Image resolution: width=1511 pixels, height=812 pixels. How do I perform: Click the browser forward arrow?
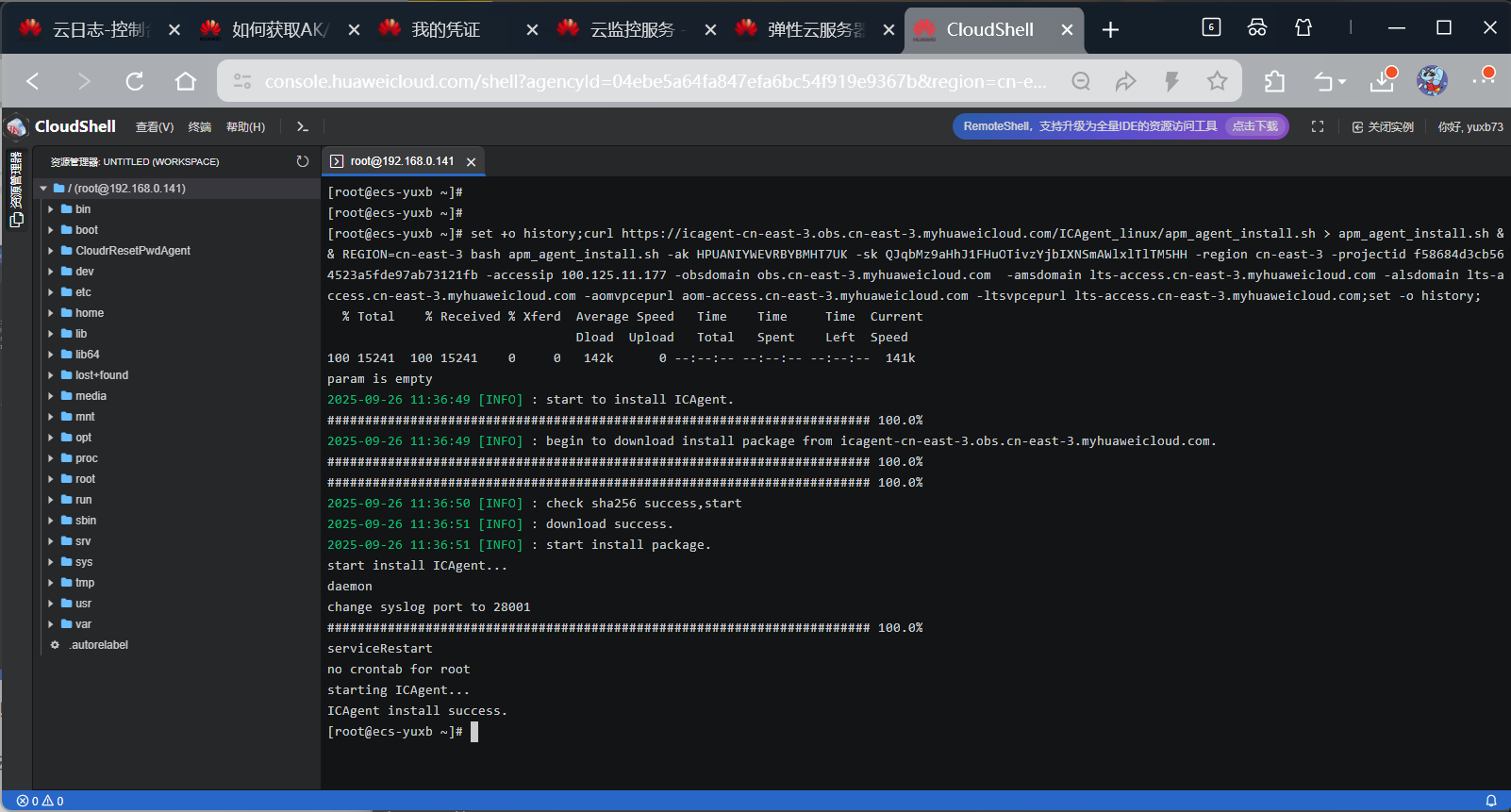coord(84,81)
